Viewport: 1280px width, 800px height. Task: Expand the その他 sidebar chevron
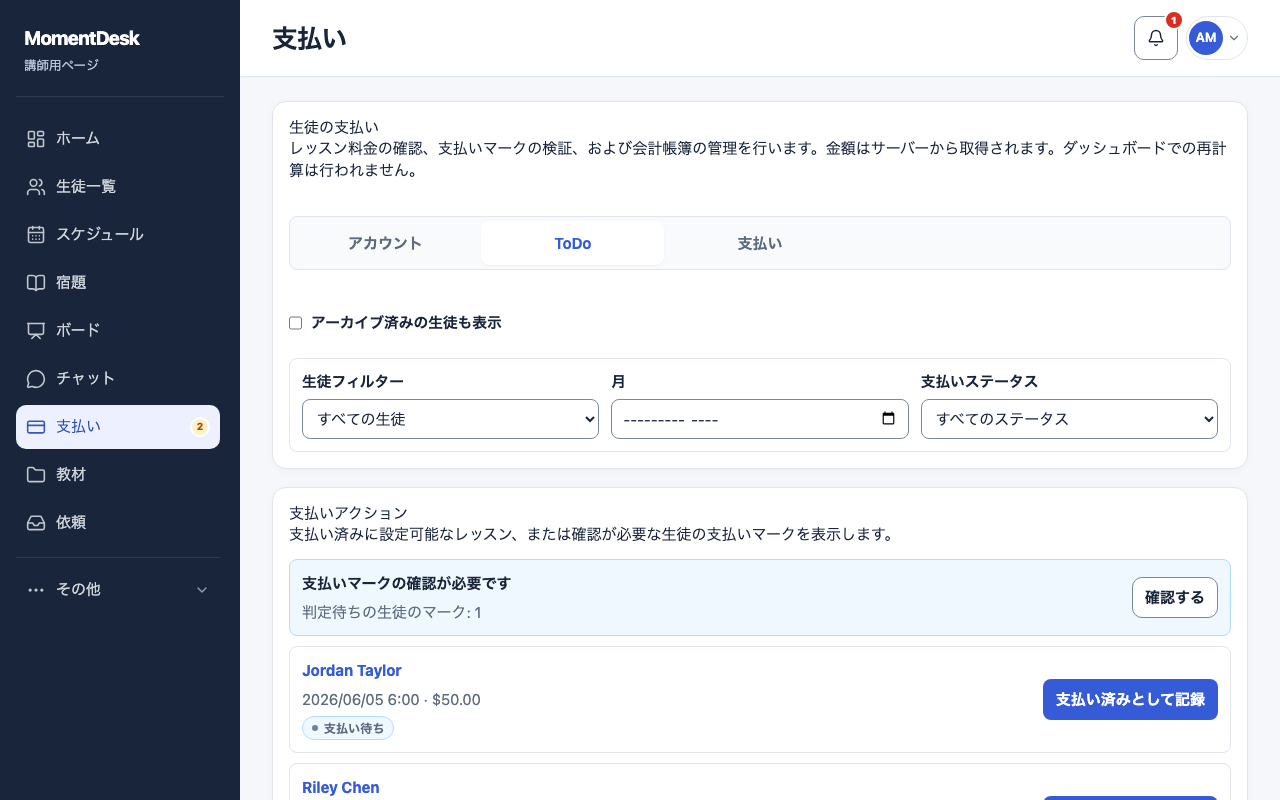(202, 590)
